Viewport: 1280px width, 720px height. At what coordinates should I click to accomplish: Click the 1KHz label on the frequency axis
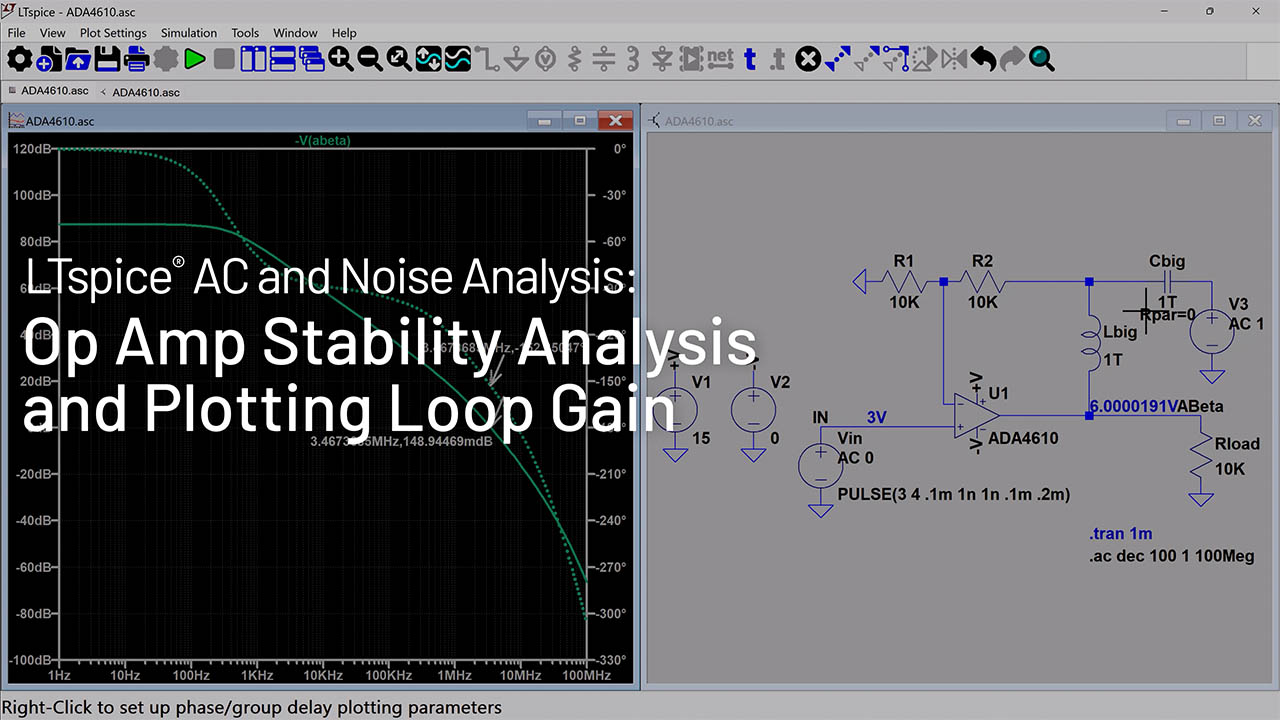(256, 676)
